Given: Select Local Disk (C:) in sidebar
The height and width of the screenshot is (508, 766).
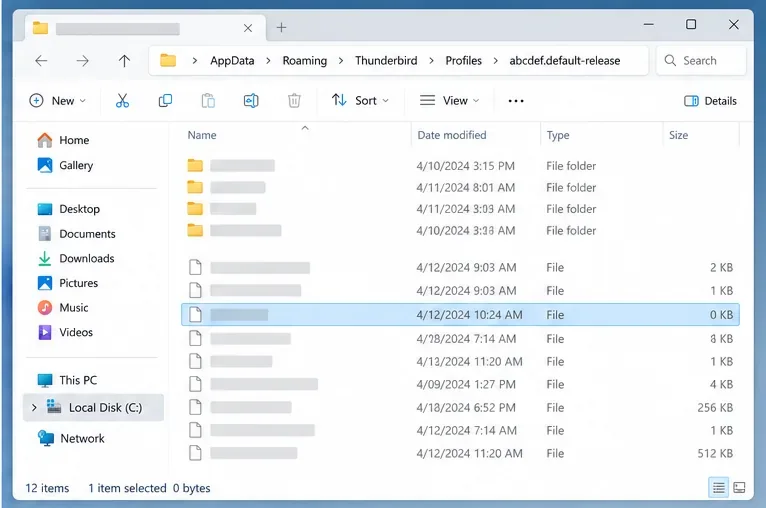Looking at the screenshot, I should click(94, 407).
